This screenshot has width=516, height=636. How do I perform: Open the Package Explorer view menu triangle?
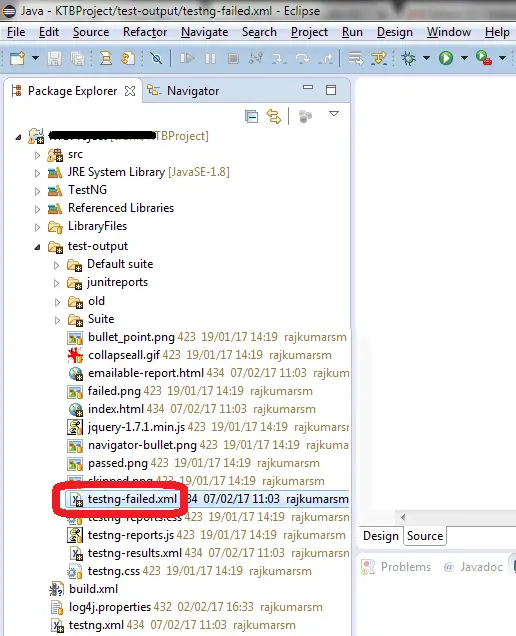[334, 114]
